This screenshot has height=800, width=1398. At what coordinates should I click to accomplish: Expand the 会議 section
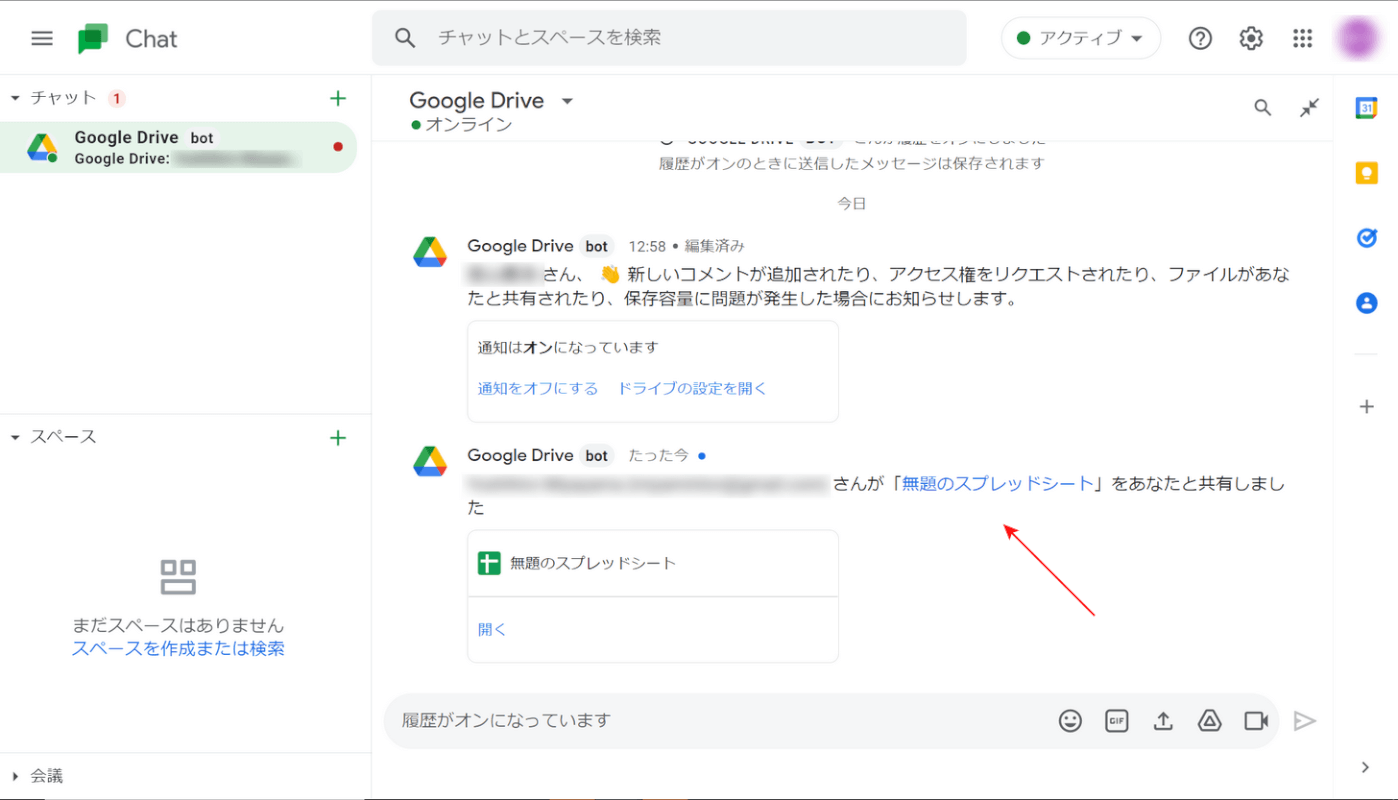click(x=15, y=776)
